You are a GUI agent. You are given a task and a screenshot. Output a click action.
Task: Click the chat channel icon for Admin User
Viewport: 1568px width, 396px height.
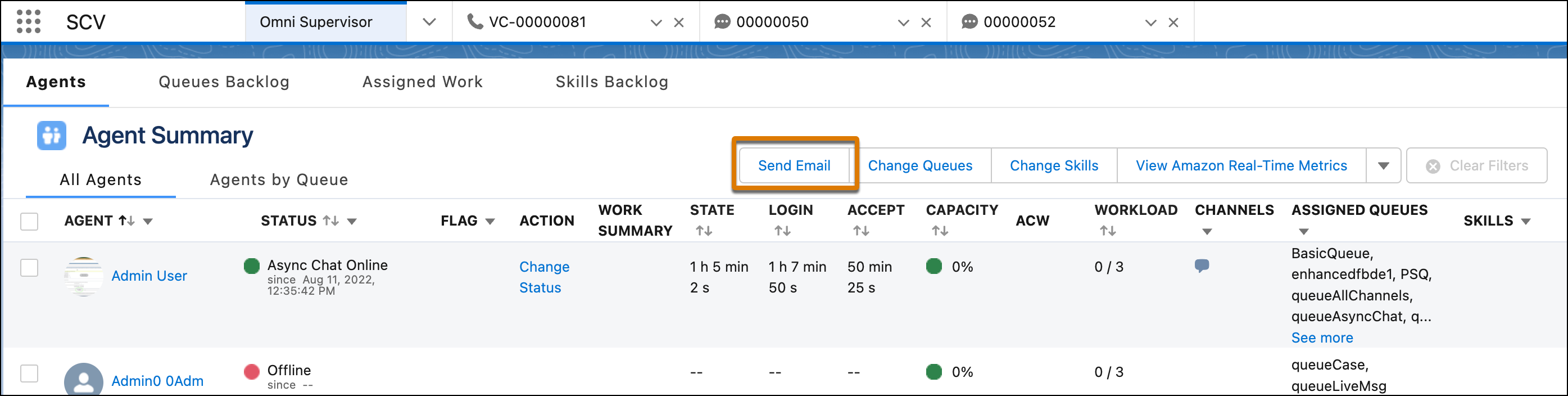(x=1202, y=266)
